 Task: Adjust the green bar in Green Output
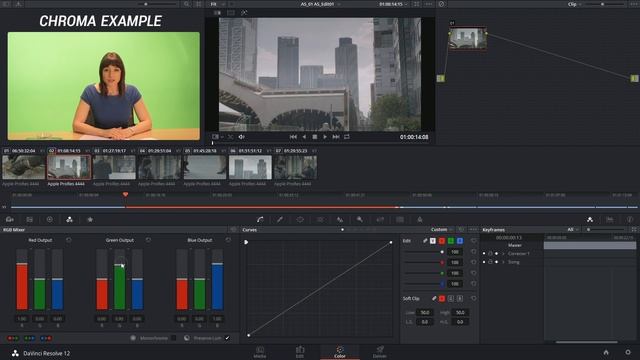(x=120, y=287)
